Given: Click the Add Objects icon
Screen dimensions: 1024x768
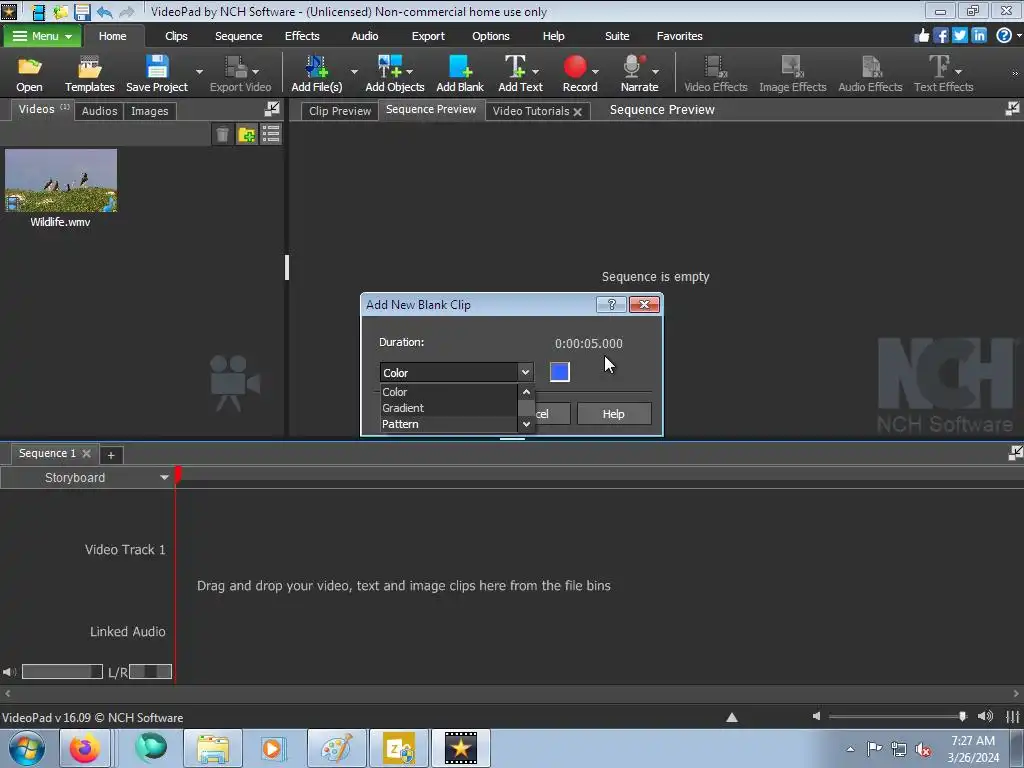Looking at the screenshot, I should [x=394, y=73].
